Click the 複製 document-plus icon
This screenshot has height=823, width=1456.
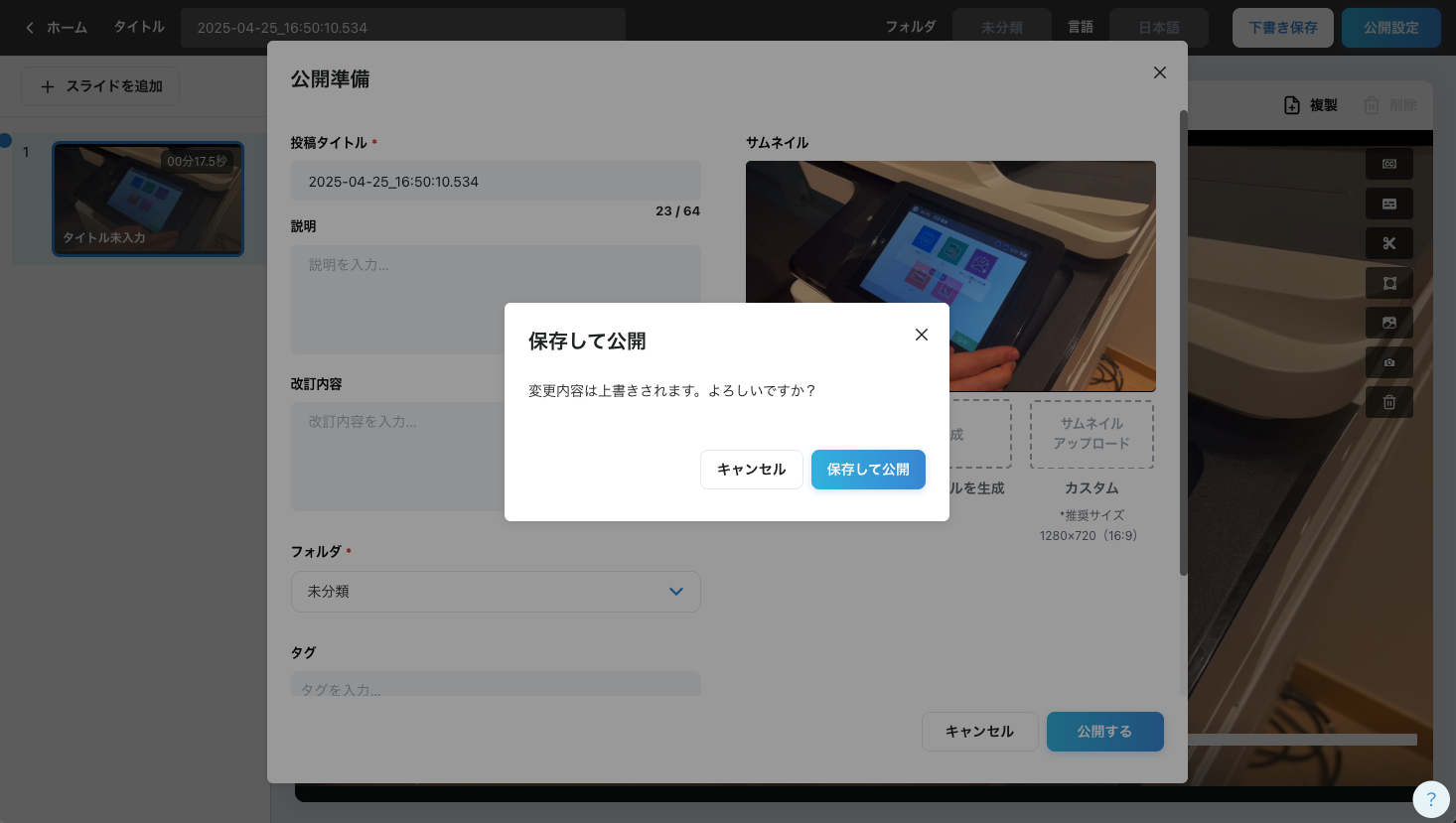[x=1292, y=105]
